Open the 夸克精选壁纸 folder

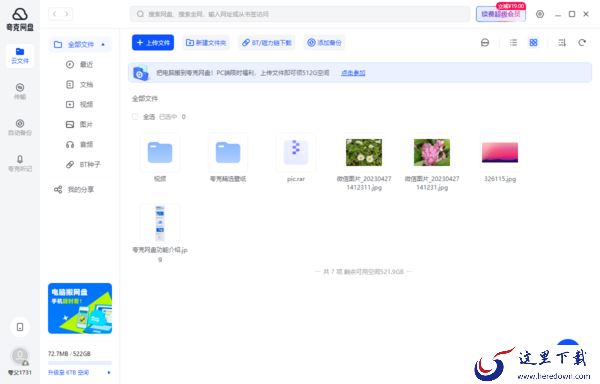228,152
